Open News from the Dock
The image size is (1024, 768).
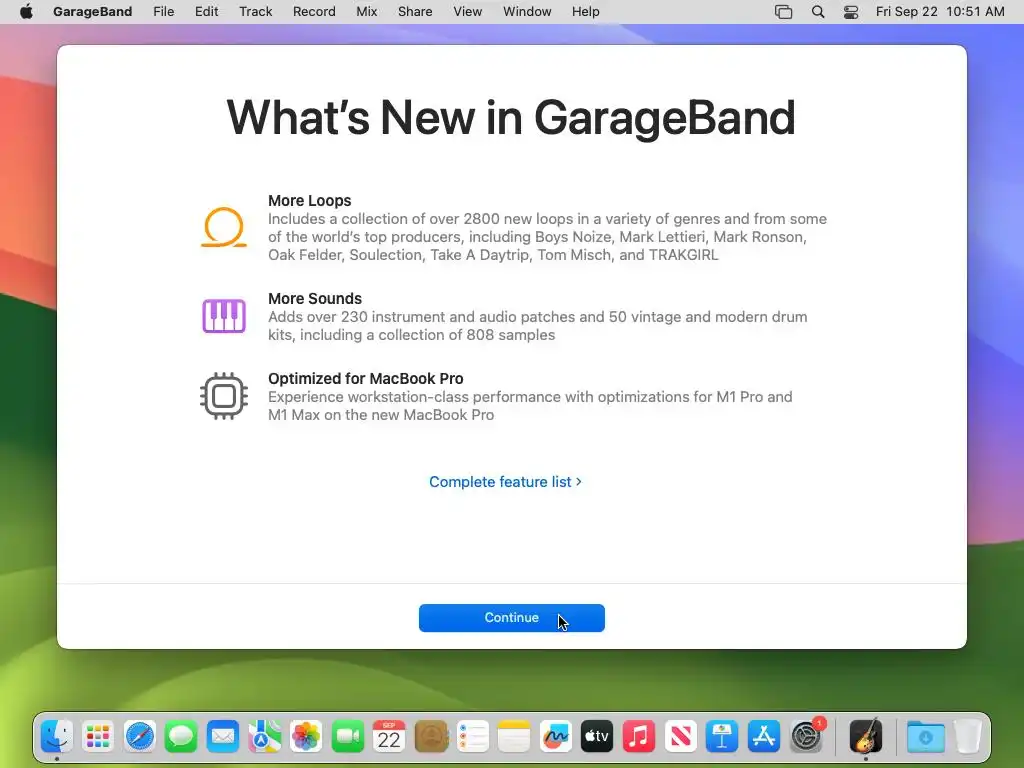click(x=680, y=737)
